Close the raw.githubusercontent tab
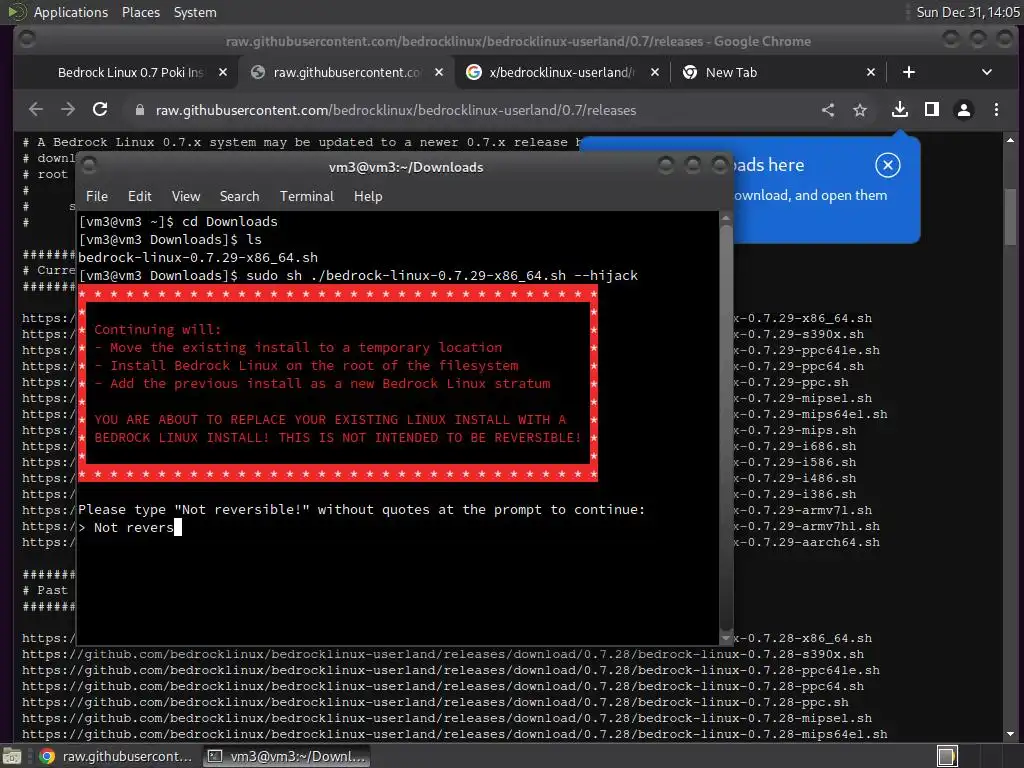Screen dimensions: 1024x768 coord(439,72)
